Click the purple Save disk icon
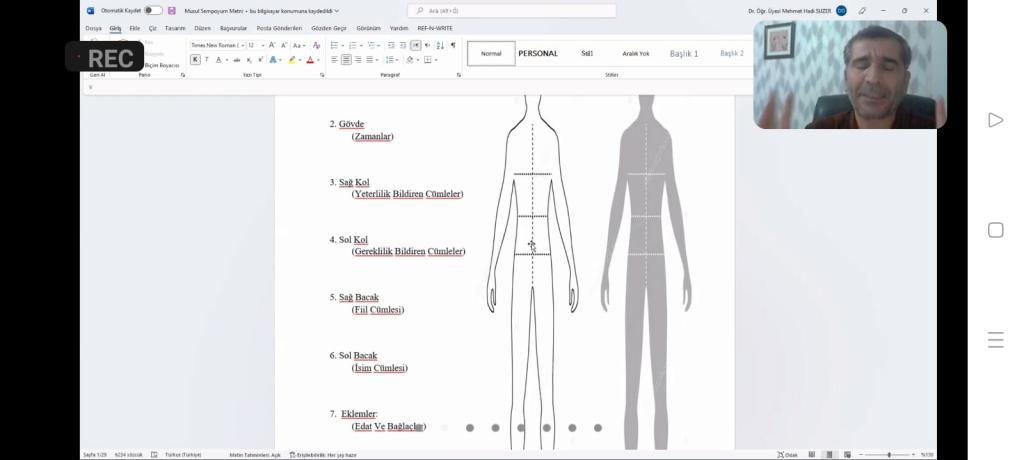The image size is (1024, 460). [172, 11]
